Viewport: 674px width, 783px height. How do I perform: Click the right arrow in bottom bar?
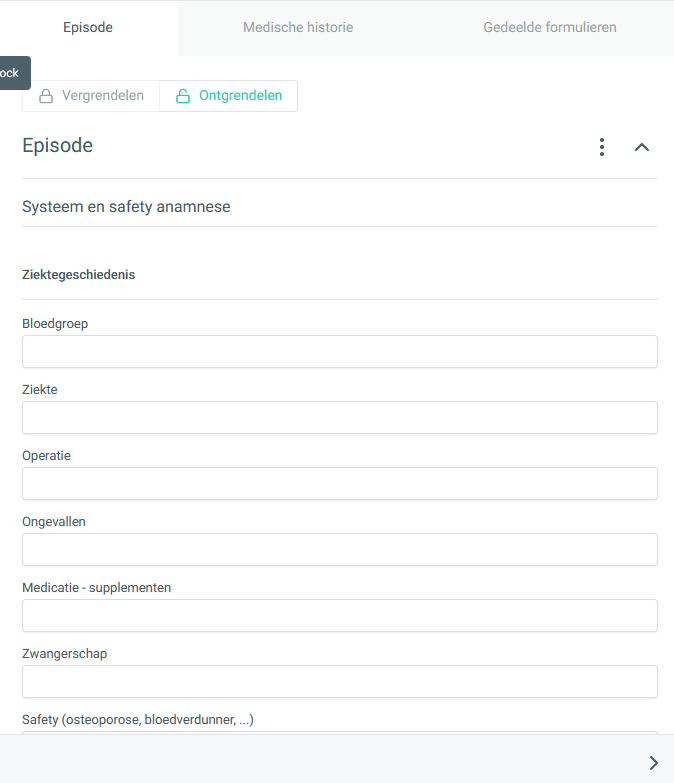(654, 763)
